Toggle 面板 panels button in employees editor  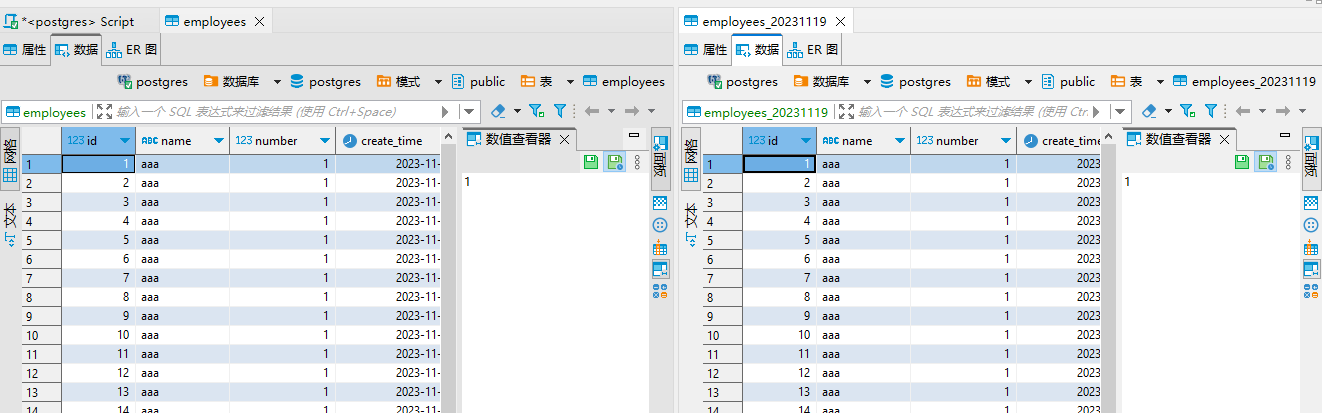point(660,158)
